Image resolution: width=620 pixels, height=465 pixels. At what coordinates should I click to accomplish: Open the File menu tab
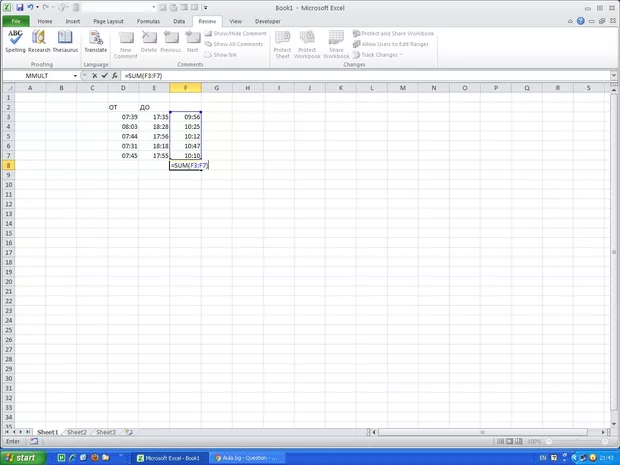click(x=15, y=20)
